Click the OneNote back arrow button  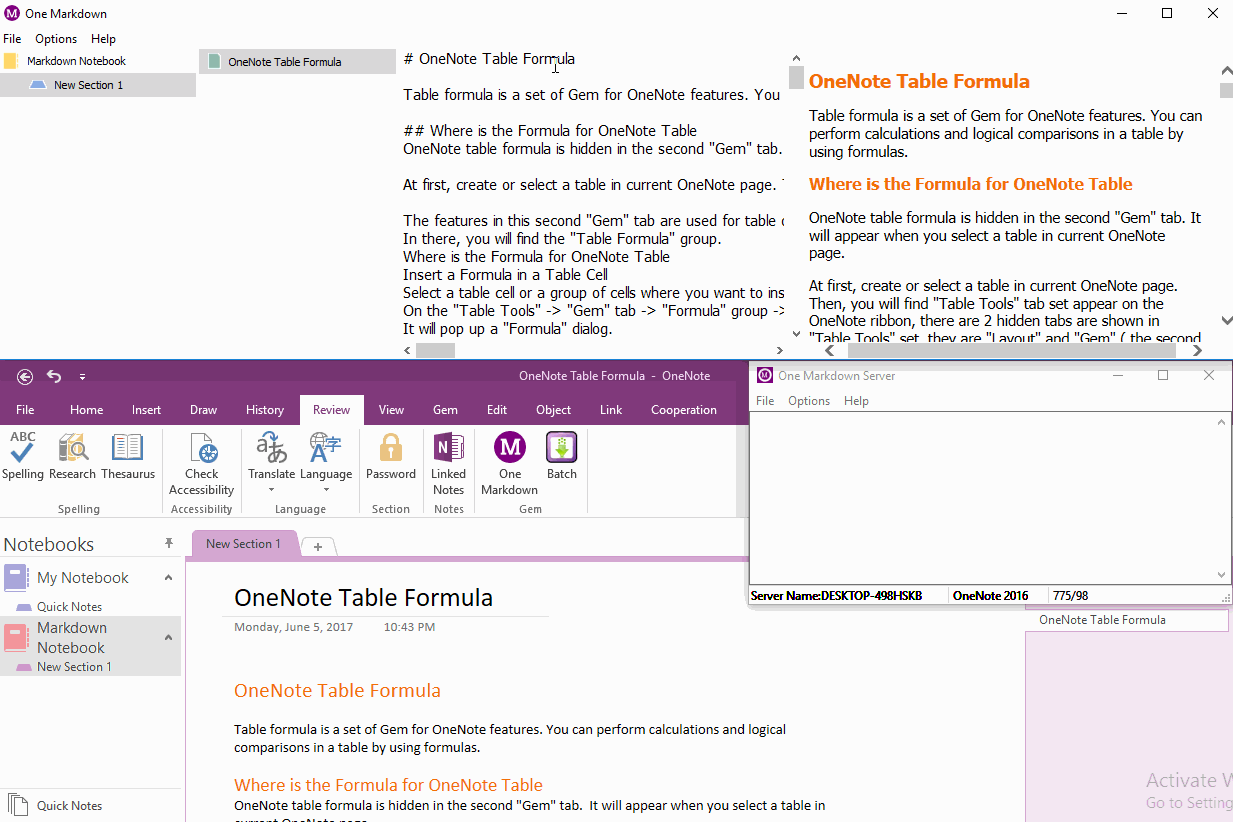point(25,376)
